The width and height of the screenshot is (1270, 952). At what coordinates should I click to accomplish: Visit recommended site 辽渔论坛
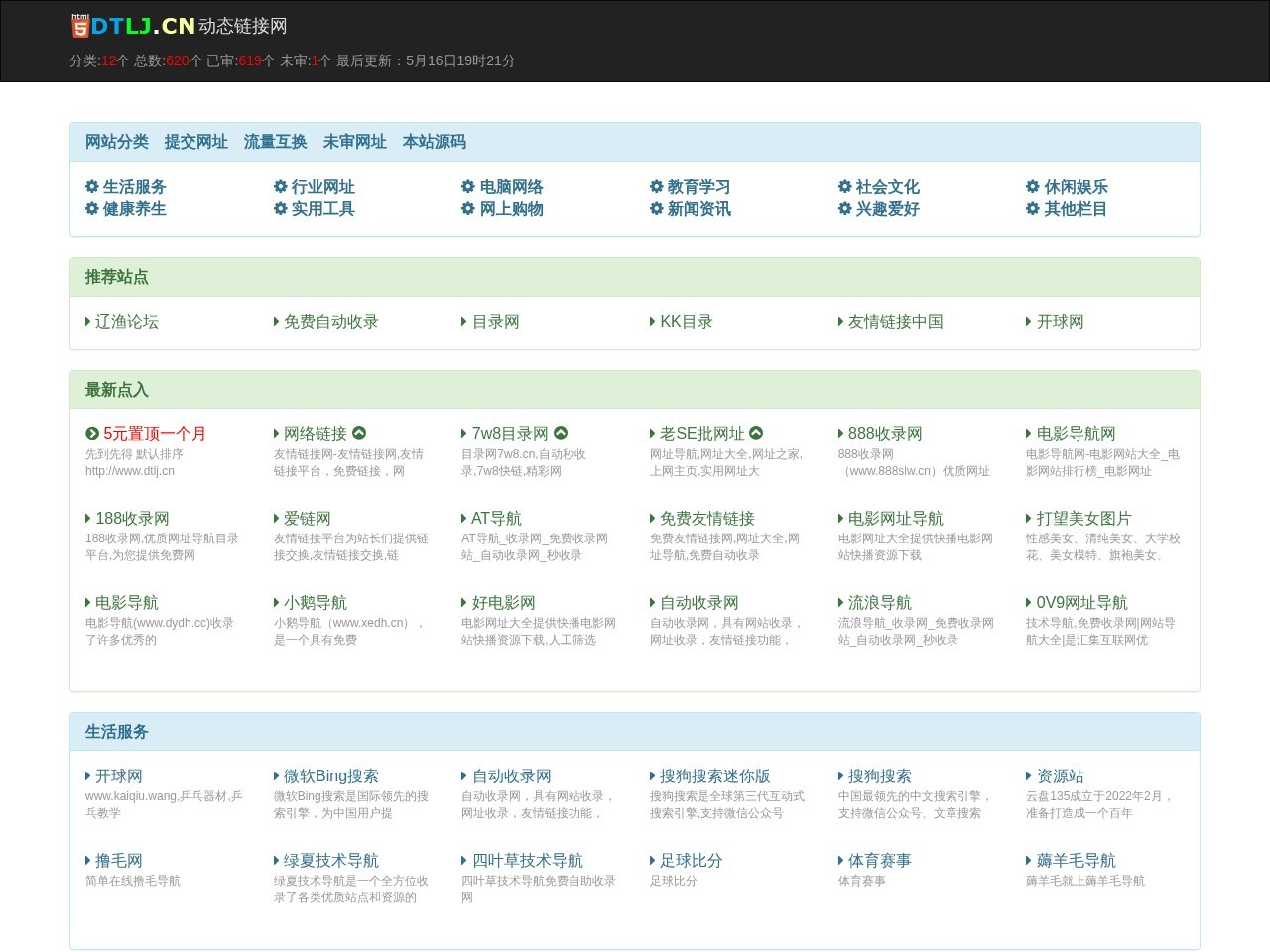(x=127, y=321)
